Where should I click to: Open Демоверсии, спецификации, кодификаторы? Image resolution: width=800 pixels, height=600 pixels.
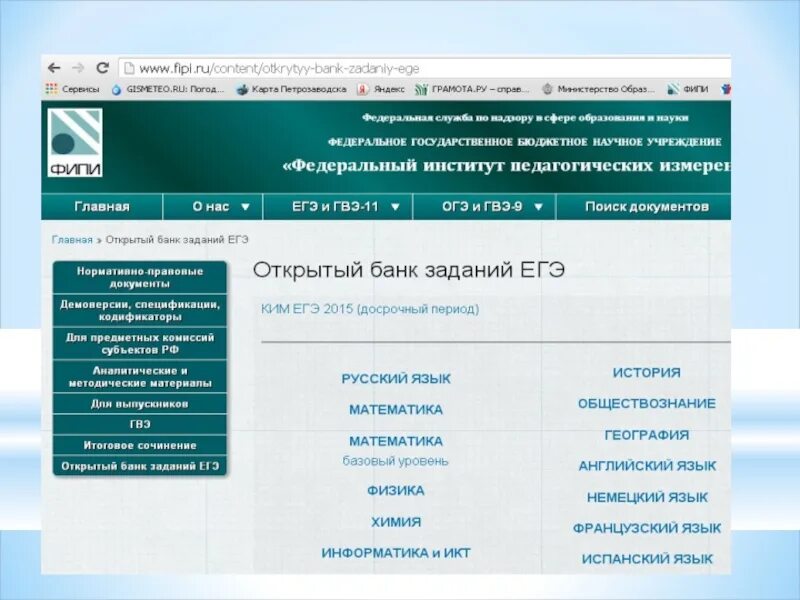pyautogui.click(x=140, y=311)
